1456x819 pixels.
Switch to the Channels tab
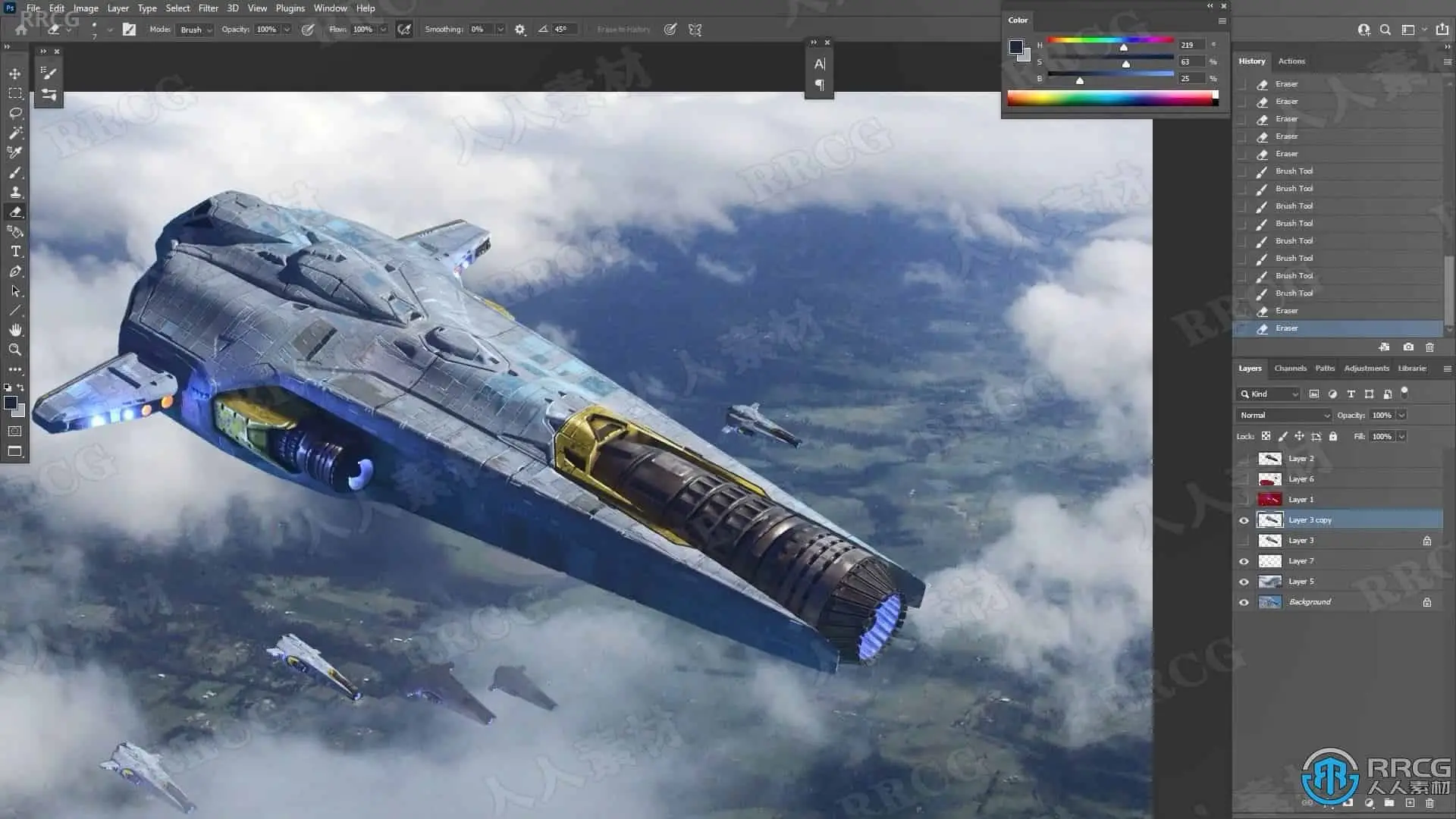[1290, 369]
